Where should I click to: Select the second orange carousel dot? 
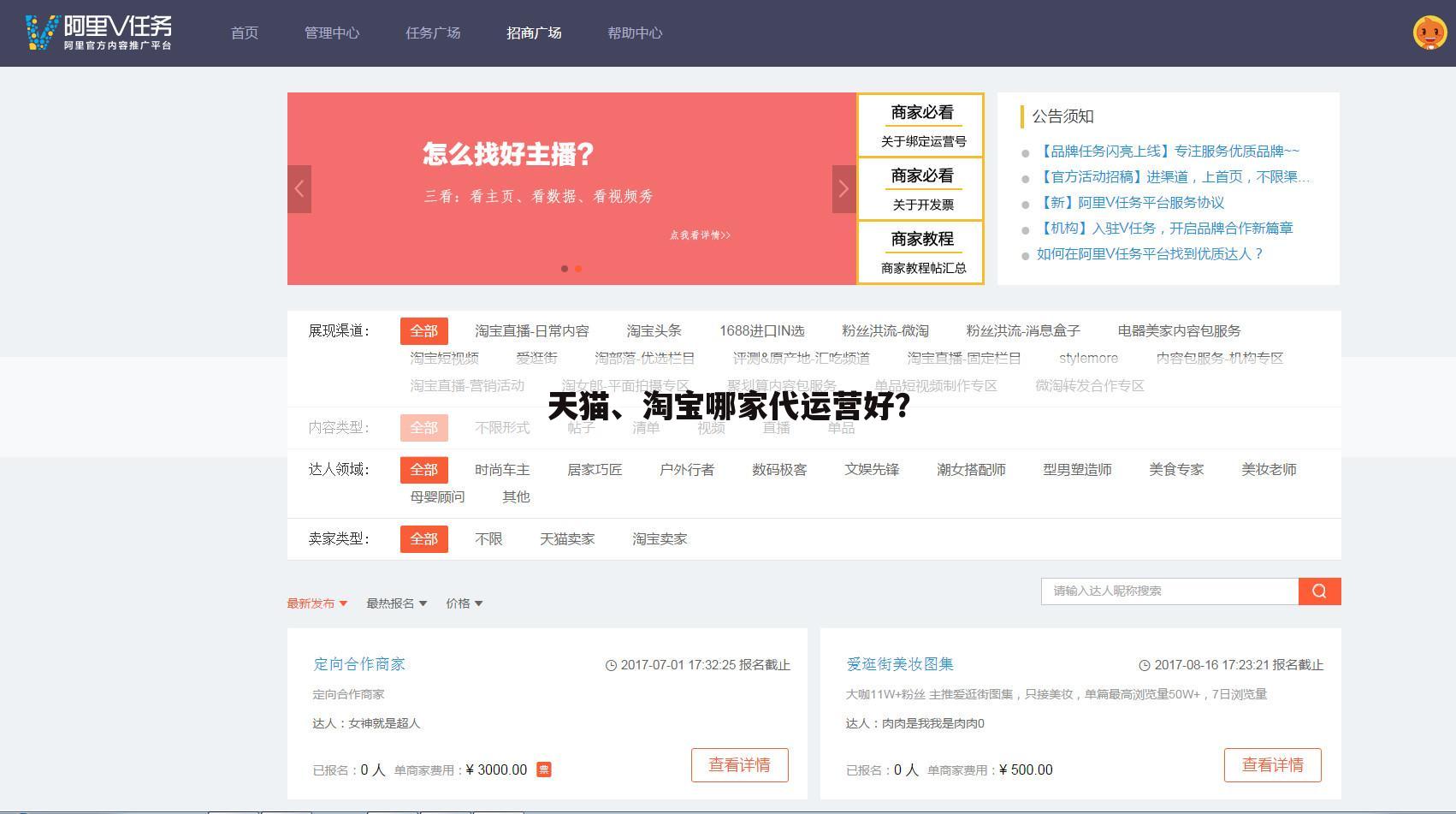578,269
